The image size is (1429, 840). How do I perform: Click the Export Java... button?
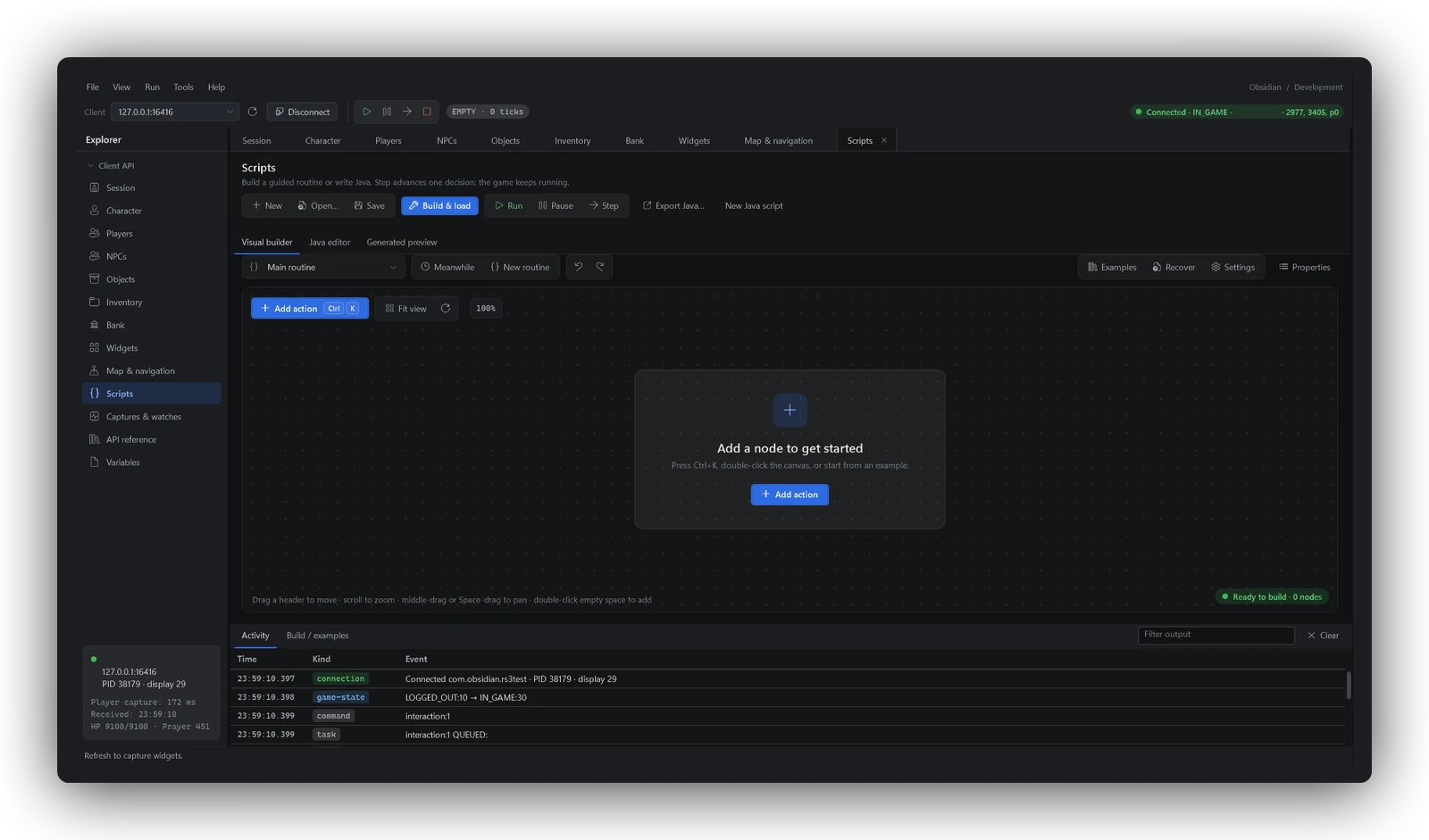(673, 205)
